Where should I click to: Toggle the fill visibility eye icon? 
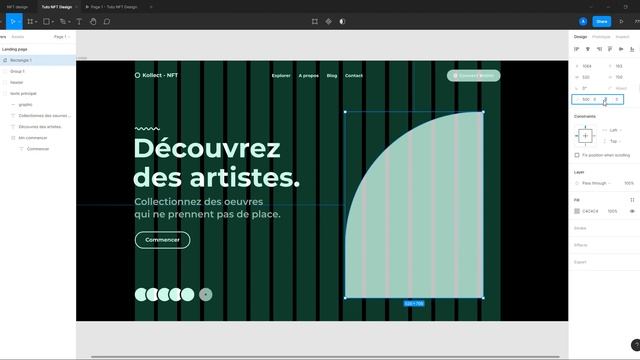click(x=632, y=211)
